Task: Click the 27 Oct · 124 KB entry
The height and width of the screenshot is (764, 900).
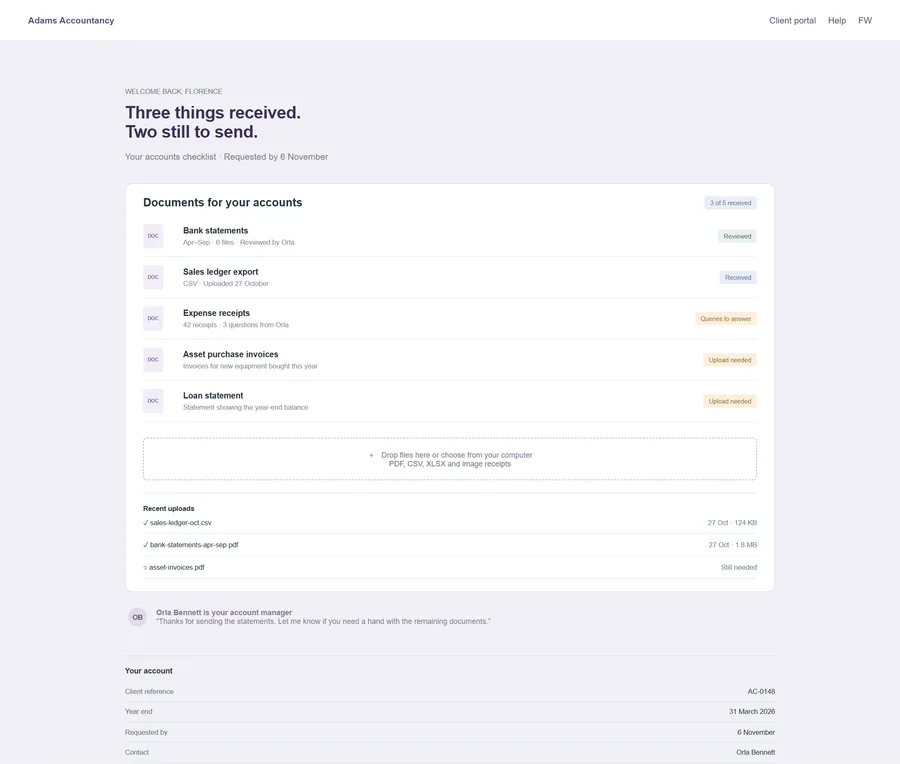Action: tap(732, 523)
